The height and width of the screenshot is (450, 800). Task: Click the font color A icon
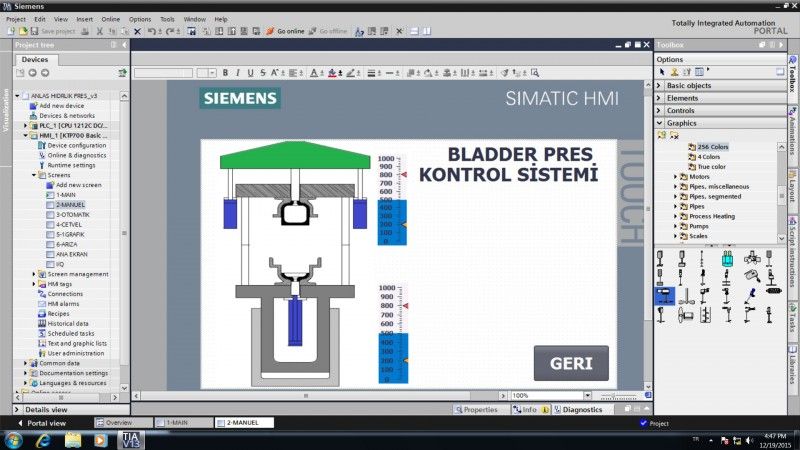tap(314, 73)
